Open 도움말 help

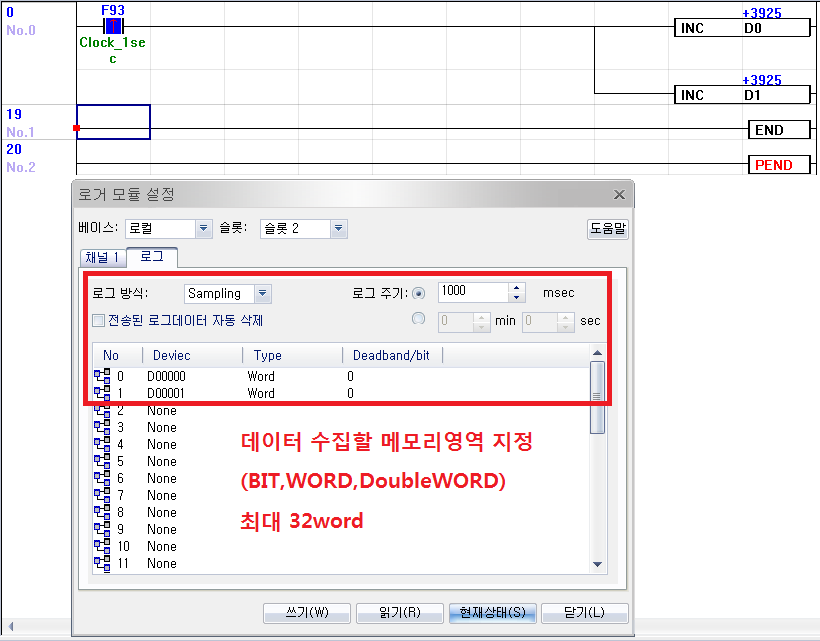(608, 229)
